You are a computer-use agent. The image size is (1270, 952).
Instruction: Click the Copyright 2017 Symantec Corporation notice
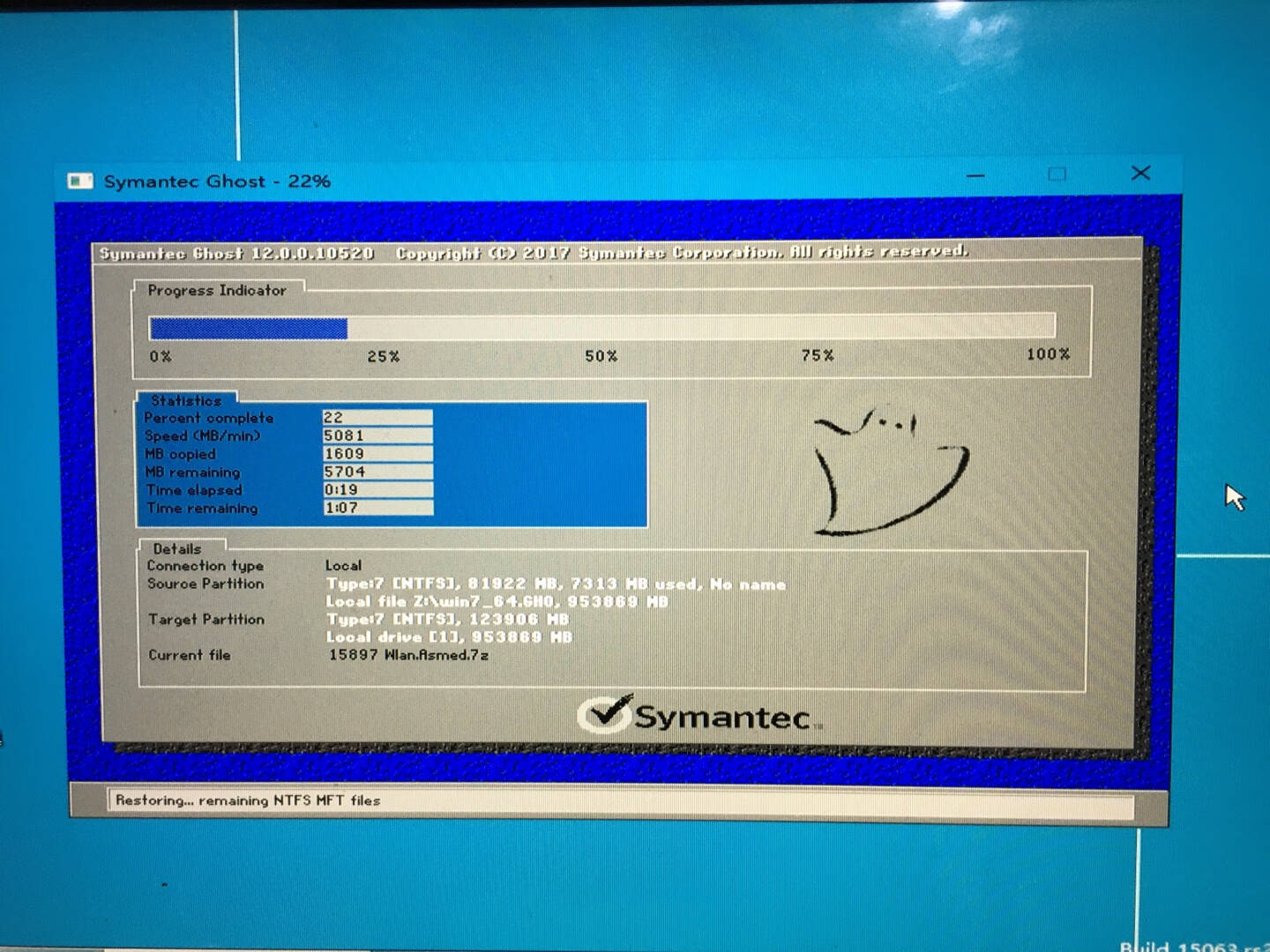point(682,252)
